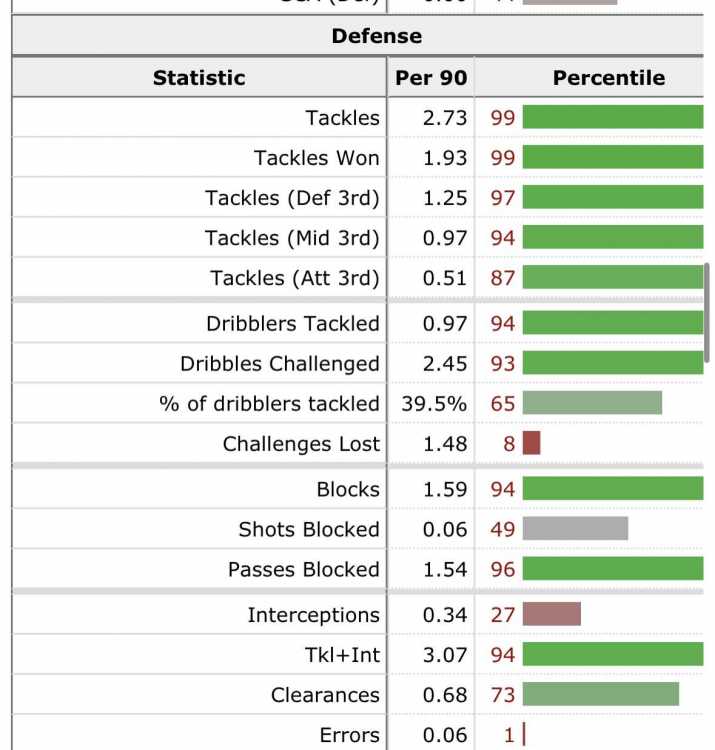
Task: Click the vertical scrollbar thumb
Action: coord(708,312)
